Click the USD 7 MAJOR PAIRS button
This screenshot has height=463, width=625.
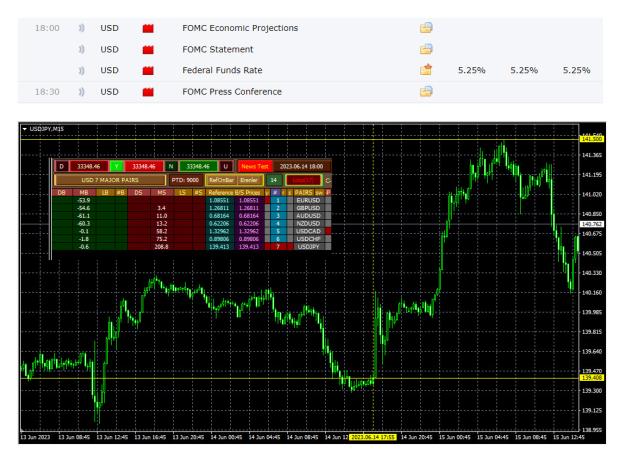coord(110,180)
